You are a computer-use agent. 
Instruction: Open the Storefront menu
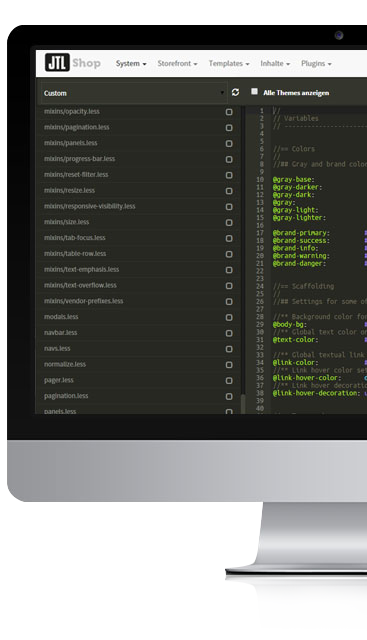[178, 63]
